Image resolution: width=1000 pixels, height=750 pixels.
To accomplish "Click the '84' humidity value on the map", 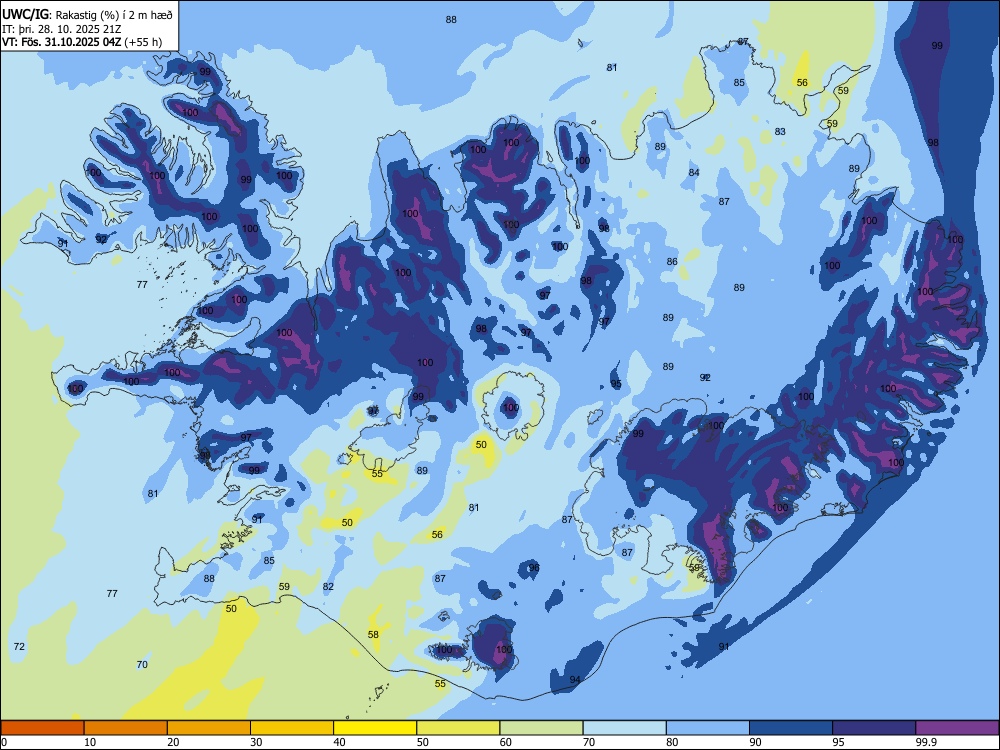I will point(694,173).
